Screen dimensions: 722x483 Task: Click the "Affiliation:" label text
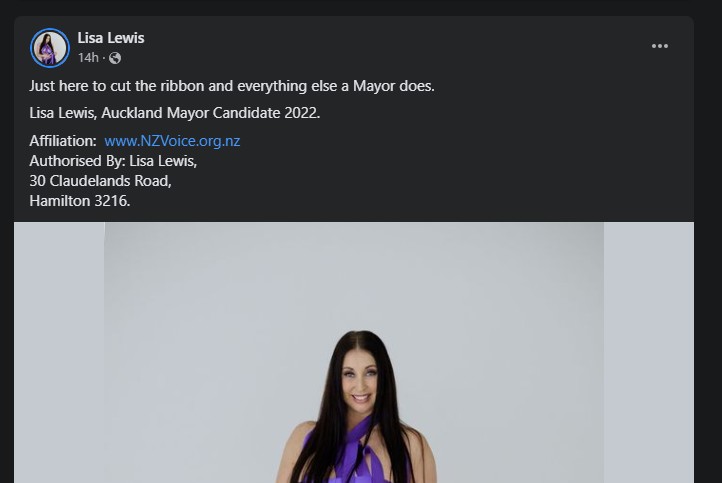[63, 141]
